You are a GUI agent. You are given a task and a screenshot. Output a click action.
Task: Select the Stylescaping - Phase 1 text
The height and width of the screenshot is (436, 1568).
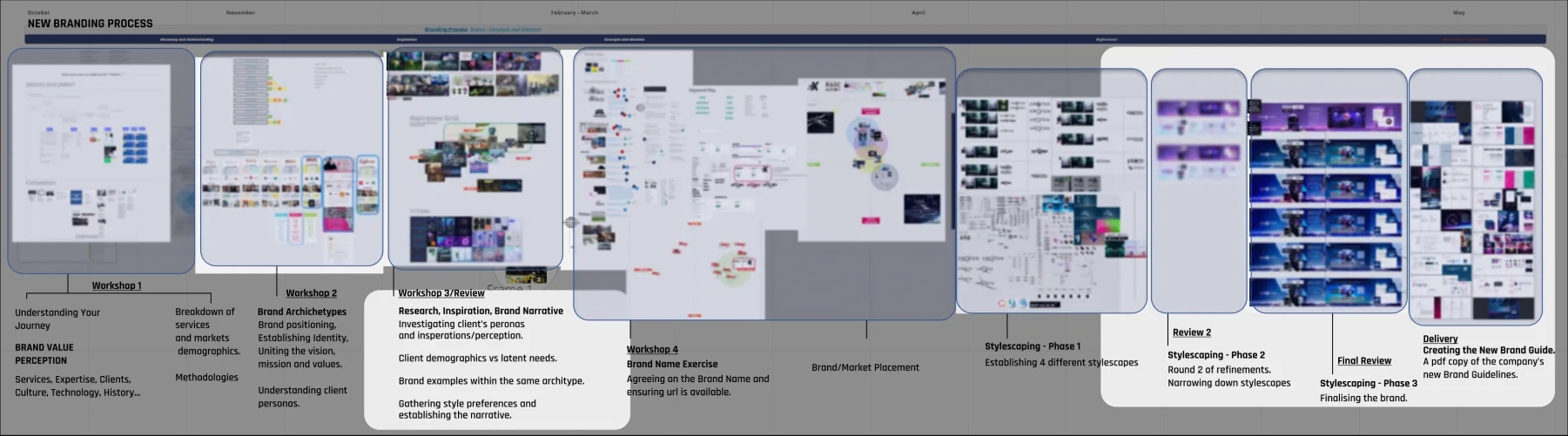1033,346
